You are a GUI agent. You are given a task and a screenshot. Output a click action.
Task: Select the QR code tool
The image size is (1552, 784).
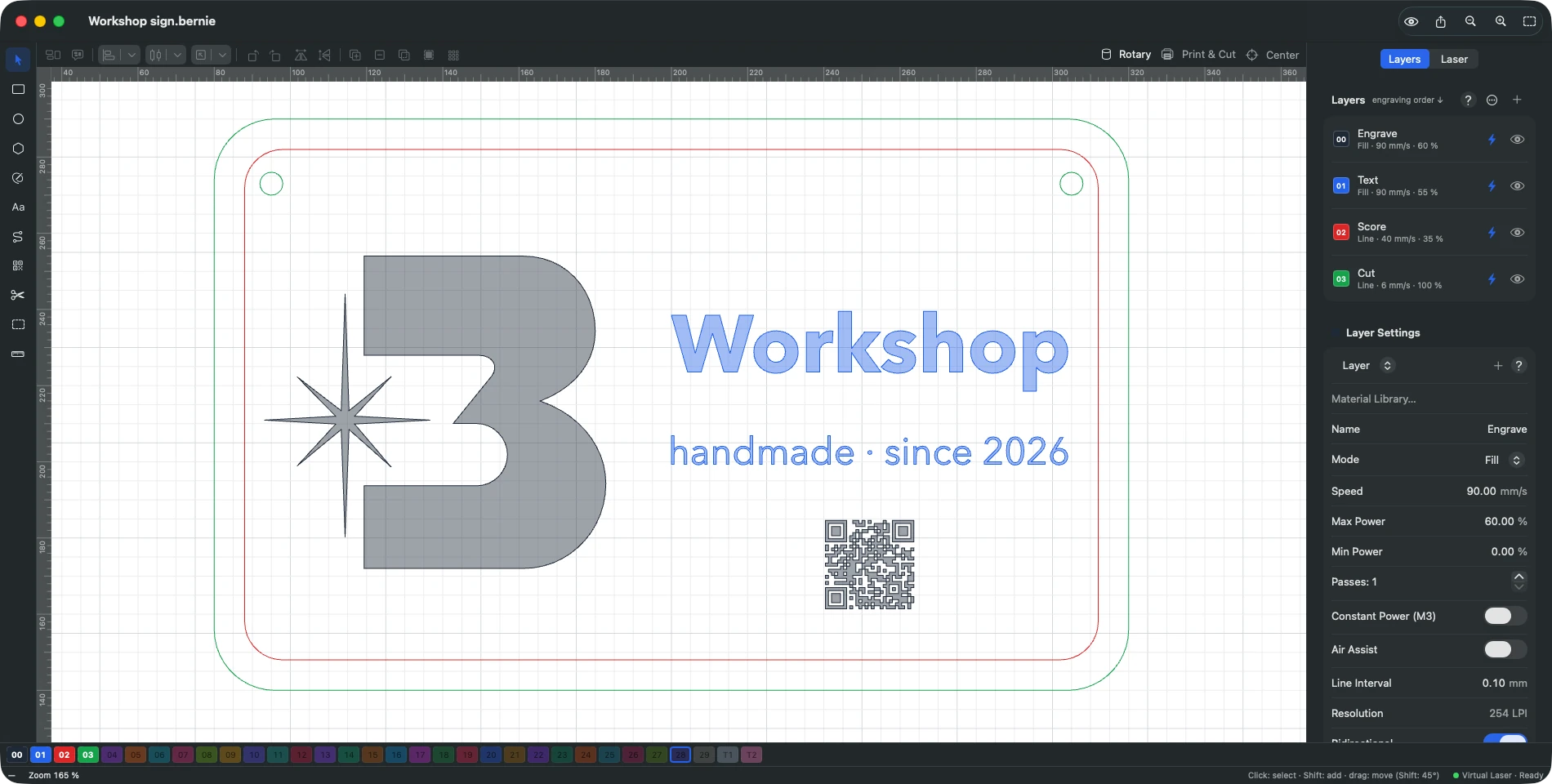pos(18,265)
